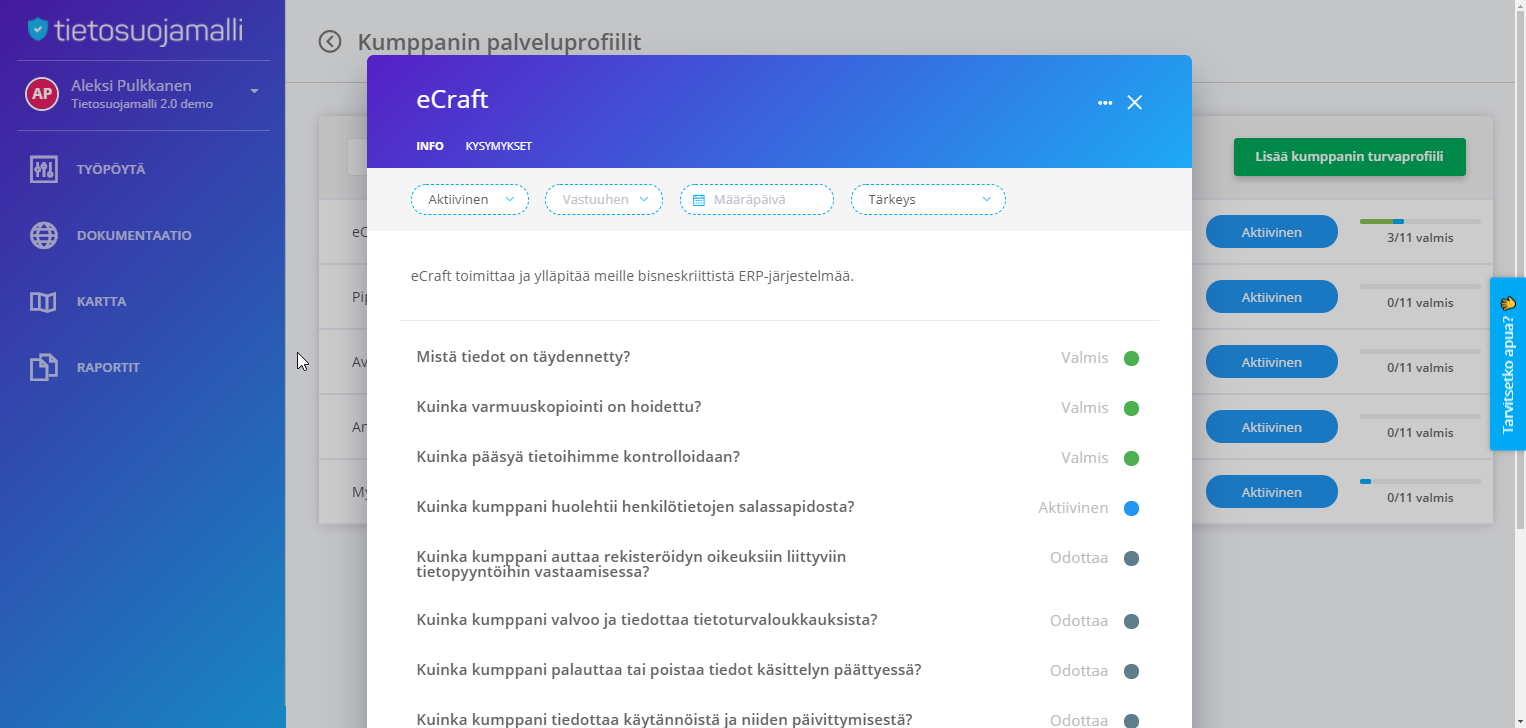Click the "3/11 valmis" progress label

[x=1420, y=238]
